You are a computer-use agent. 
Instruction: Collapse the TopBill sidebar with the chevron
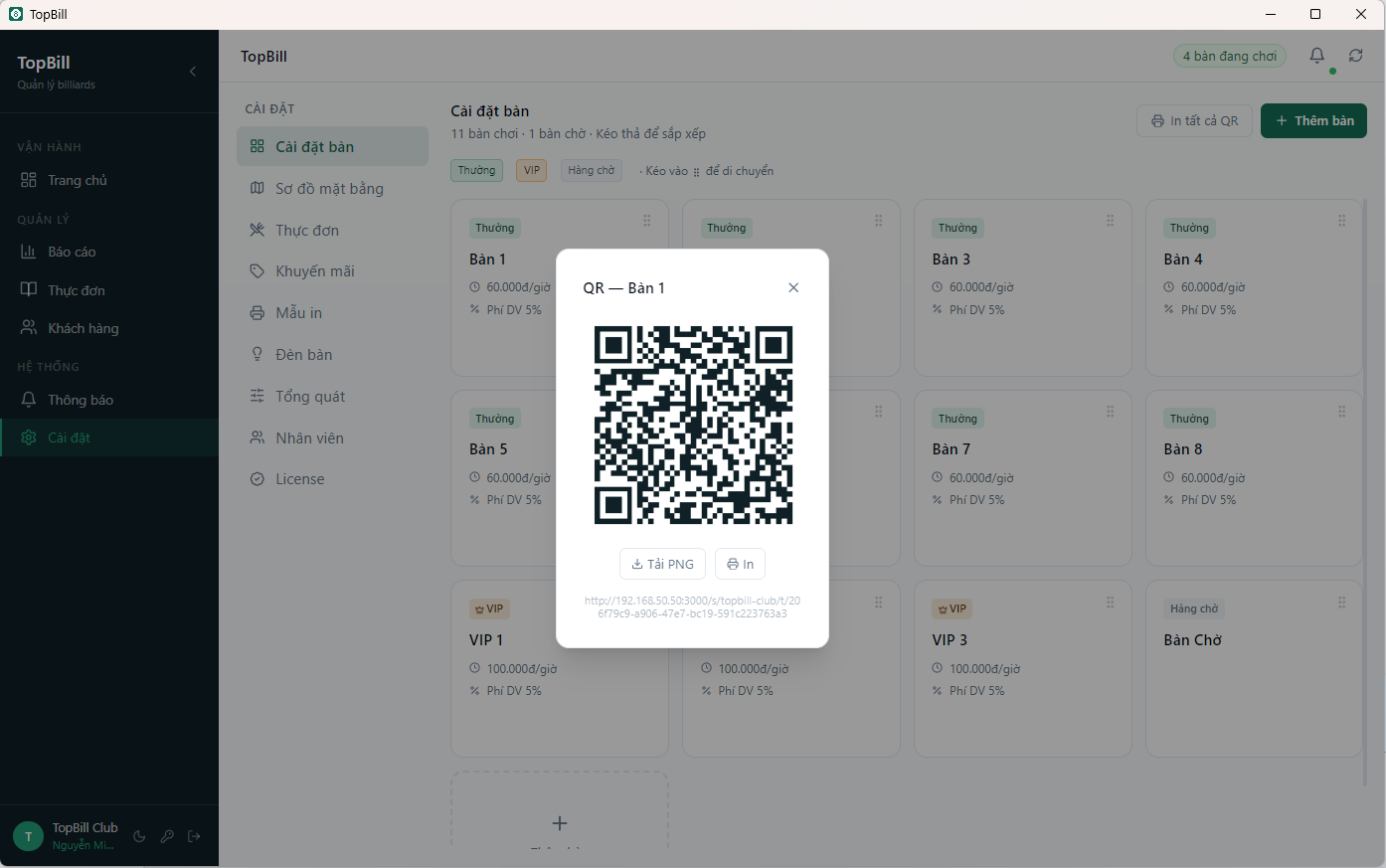pyautogui.click(x=193, y=72)
